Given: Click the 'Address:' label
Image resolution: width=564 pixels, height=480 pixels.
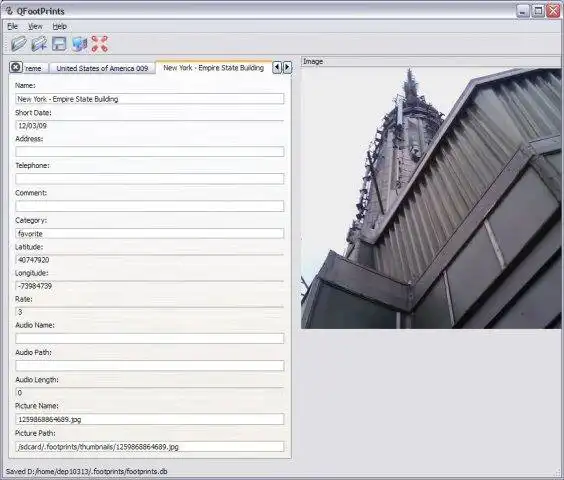Looking at the screenshot, I should point(29,139).
